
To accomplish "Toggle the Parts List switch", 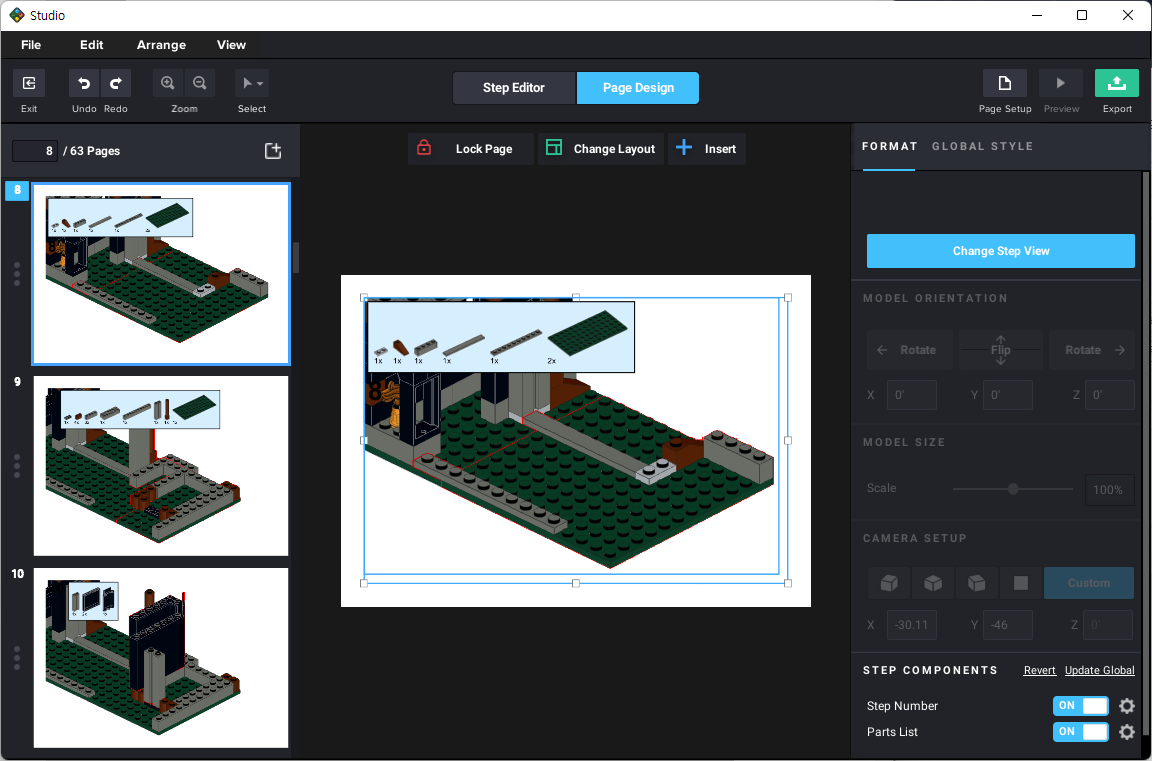I will click(1081, 732).
